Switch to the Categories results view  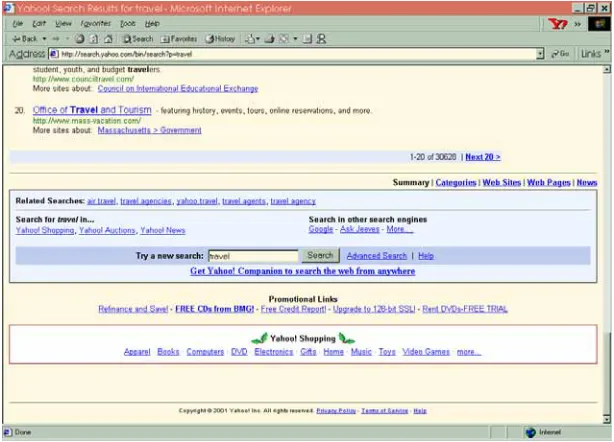pyautogui.click(x=456, y=182)
